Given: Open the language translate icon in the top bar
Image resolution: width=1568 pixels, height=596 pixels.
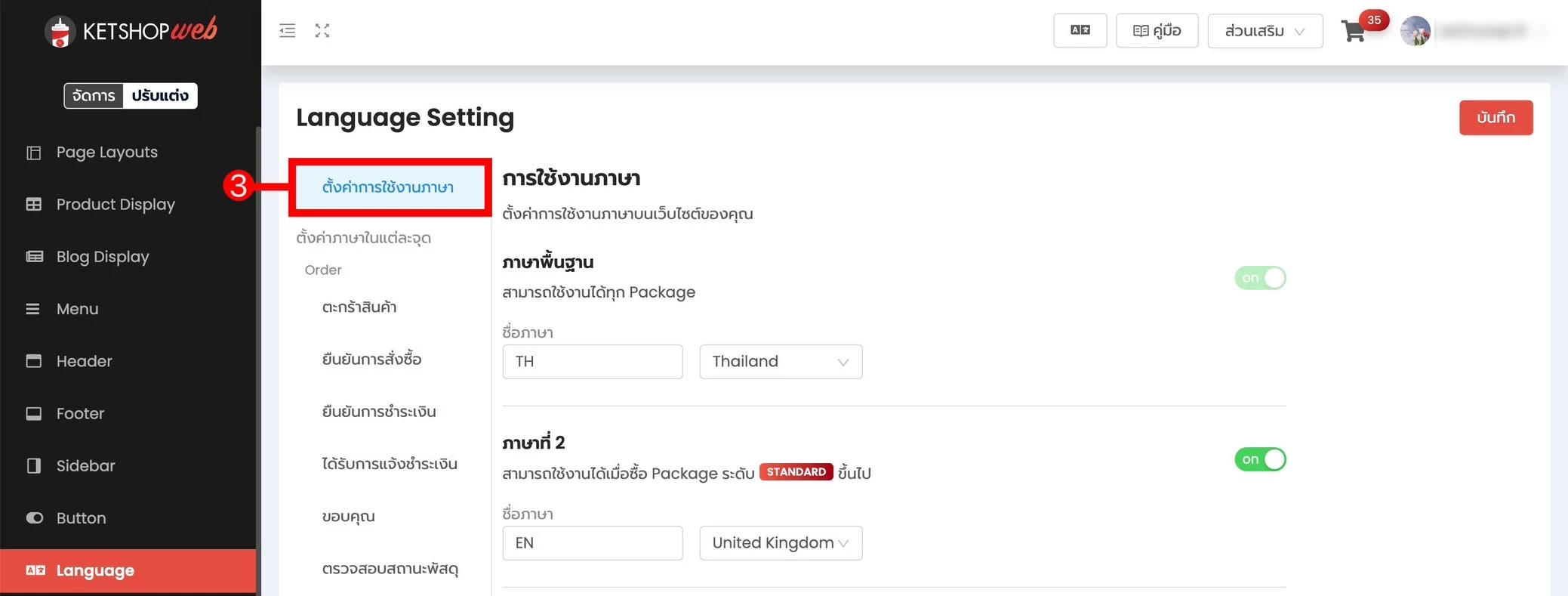Looking at the screenshot, I should 1080,30.
